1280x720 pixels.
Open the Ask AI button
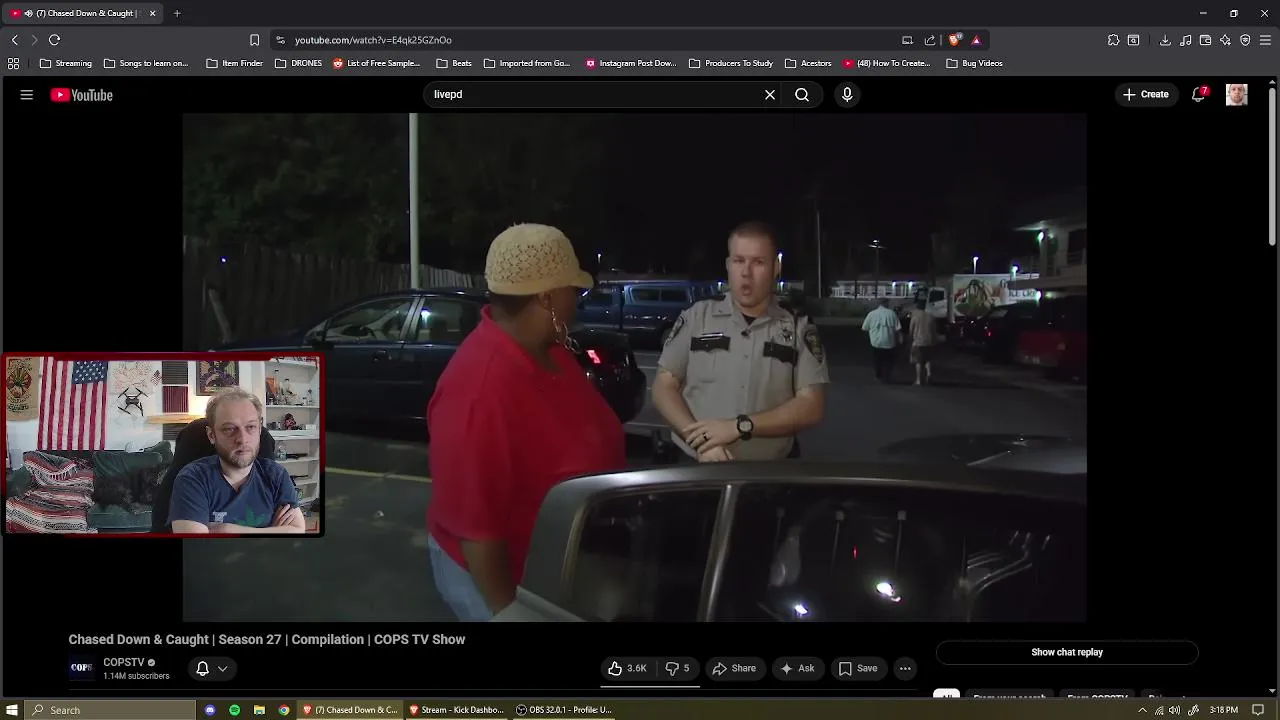pos(797,668)
